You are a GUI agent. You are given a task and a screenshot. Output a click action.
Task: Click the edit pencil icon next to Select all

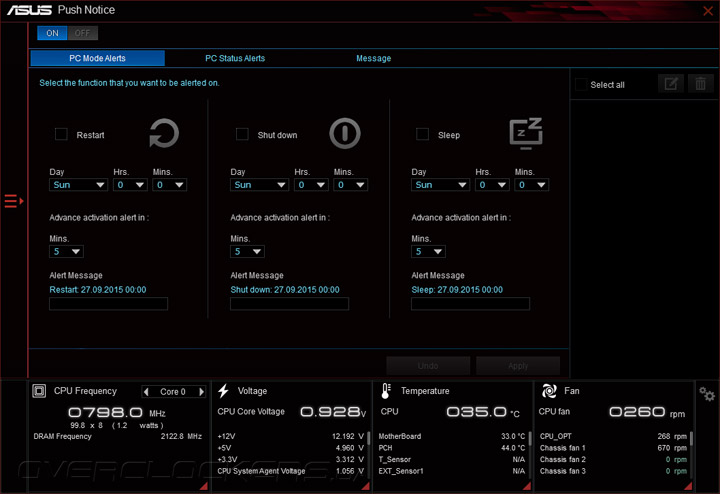point(671,84)
